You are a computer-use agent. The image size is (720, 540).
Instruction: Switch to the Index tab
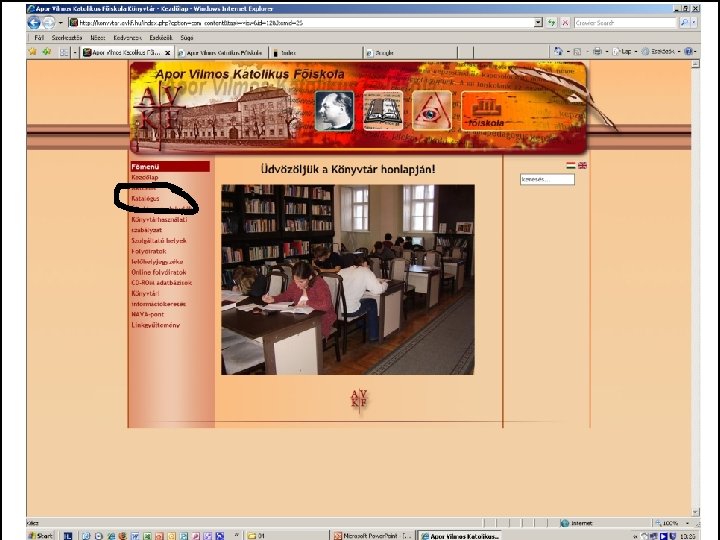pyautogui.click(x=316, y=53)
